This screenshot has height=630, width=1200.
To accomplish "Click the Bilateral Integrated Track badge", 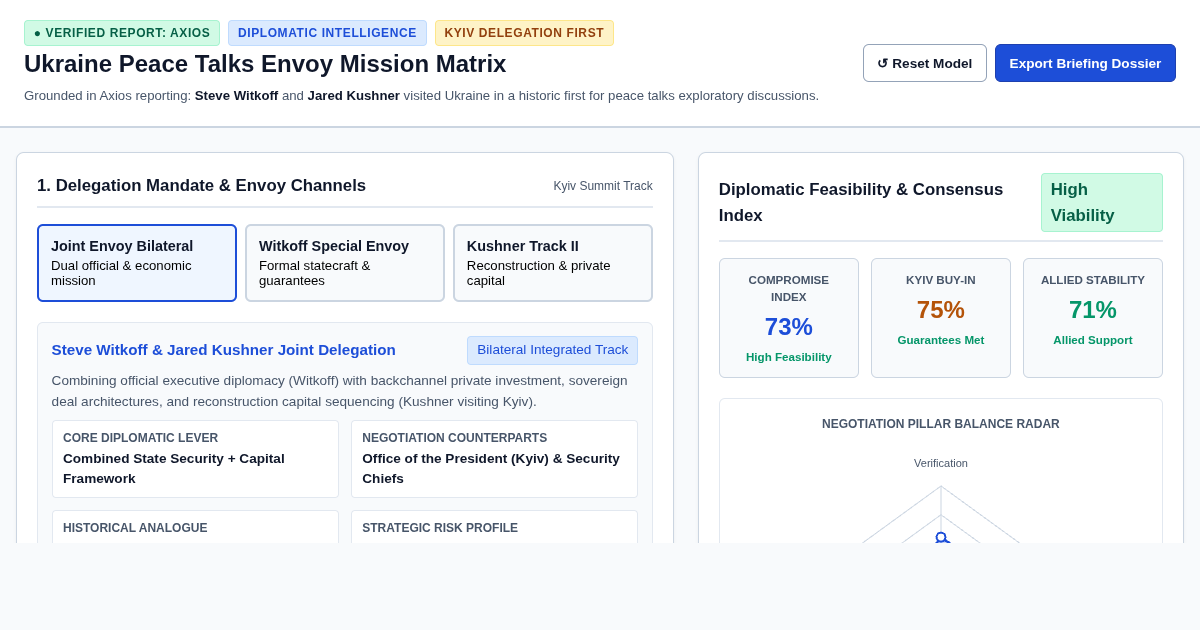I will (552, 350).
